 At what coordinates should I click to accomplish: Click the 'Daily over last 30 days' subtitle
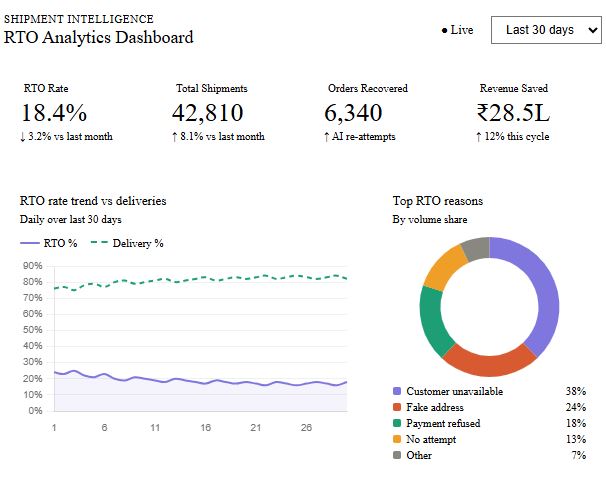click(x=71, y=220)
